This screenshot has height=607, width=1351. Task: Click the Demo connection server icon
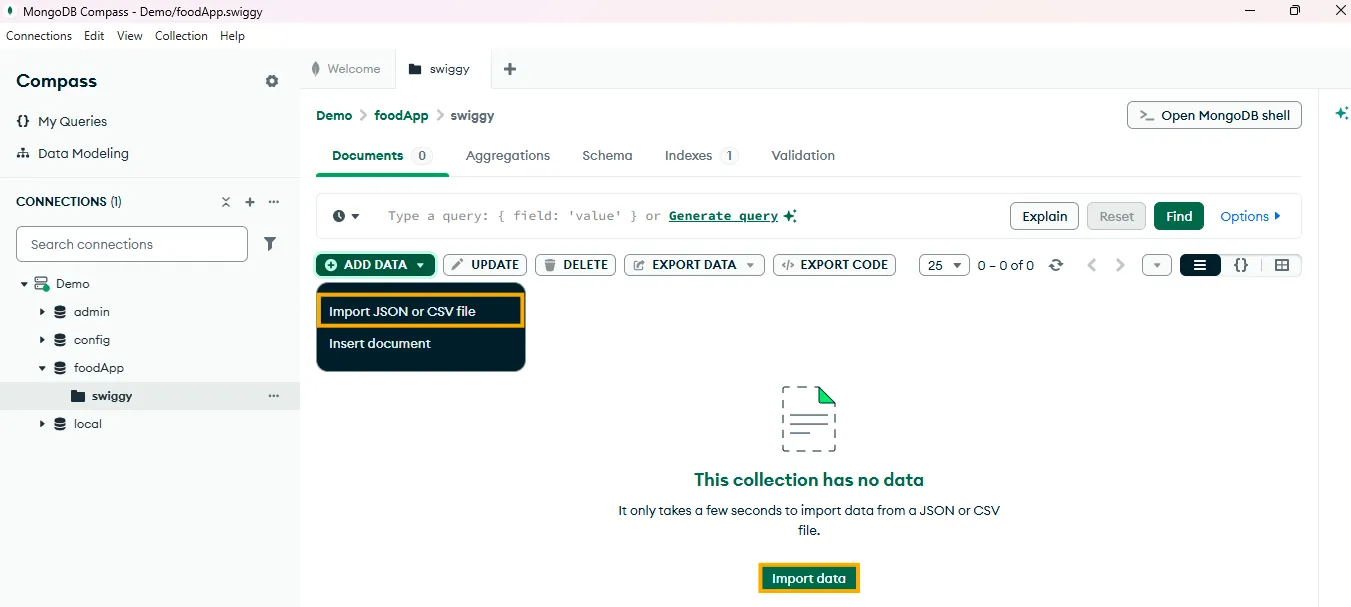click(x=42, y=284)
